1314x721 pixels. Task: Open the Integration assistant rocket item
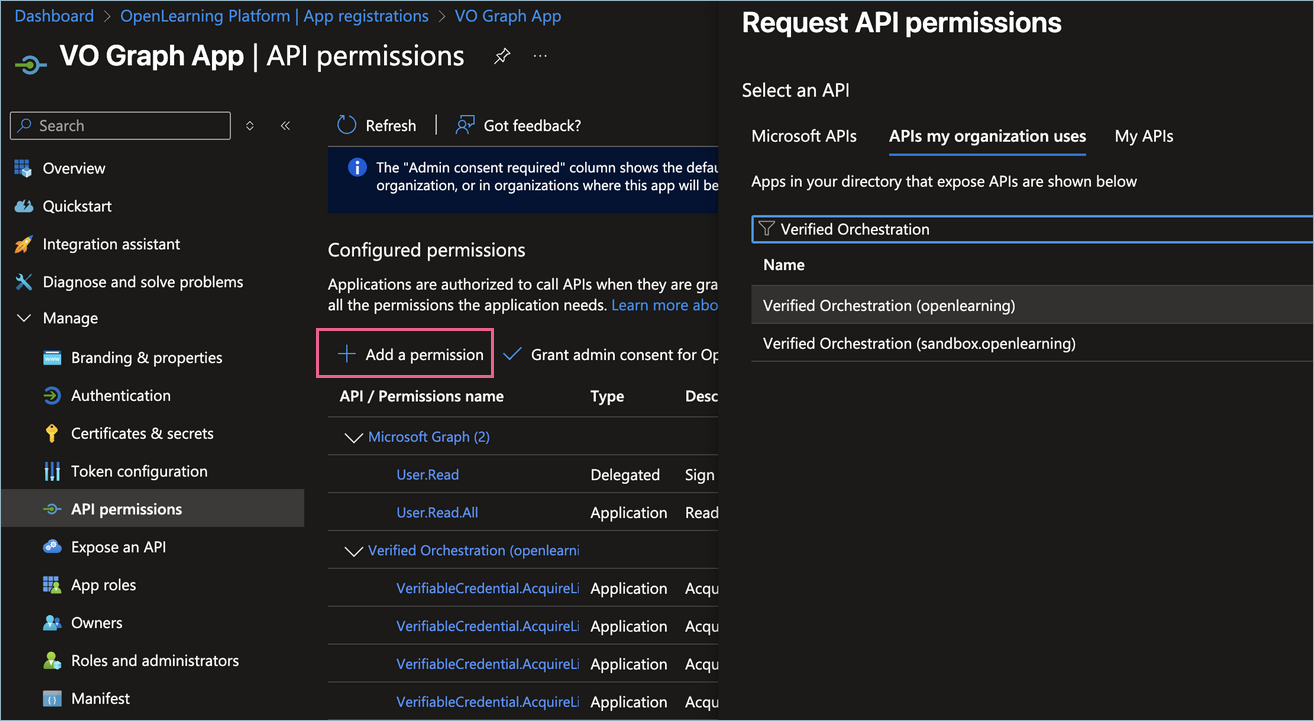coord(111,244)
